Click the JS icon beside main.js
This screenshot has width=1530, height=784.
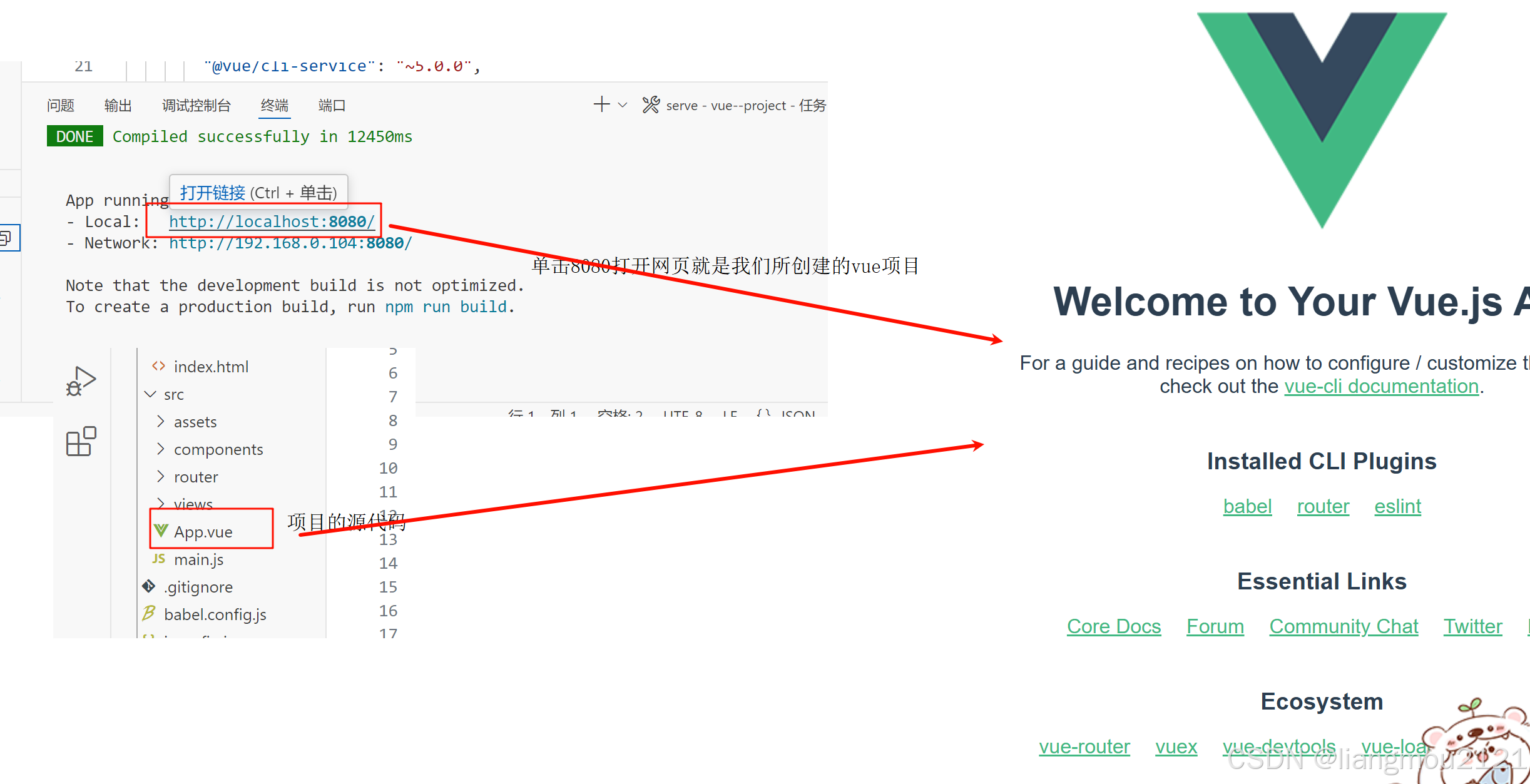coord(159,559)
